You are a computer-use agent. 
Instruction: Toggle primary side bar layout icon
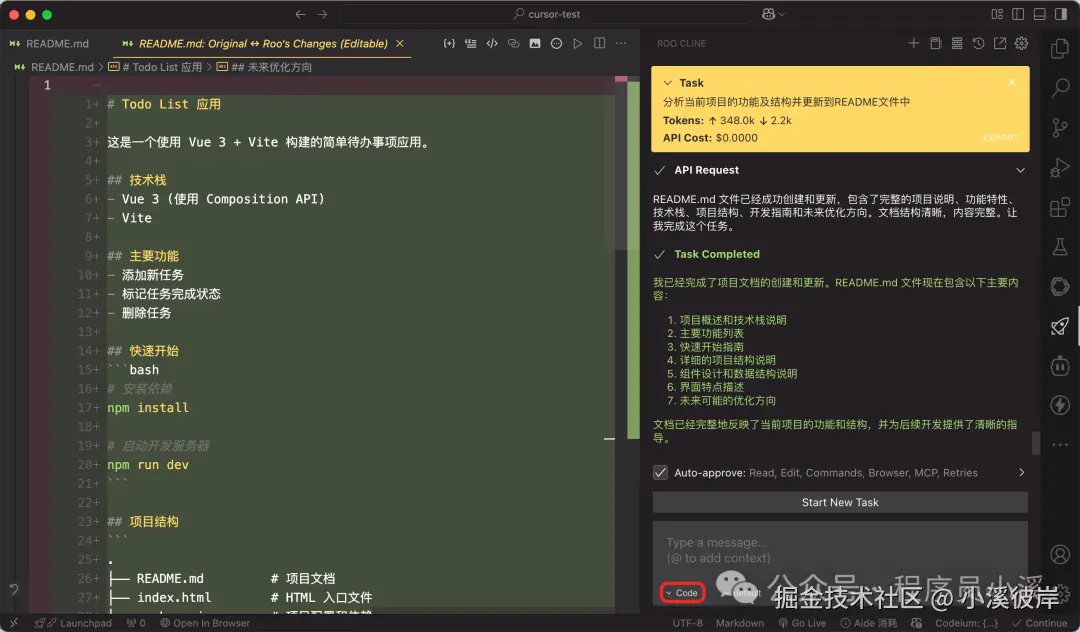coord(1018,14)
